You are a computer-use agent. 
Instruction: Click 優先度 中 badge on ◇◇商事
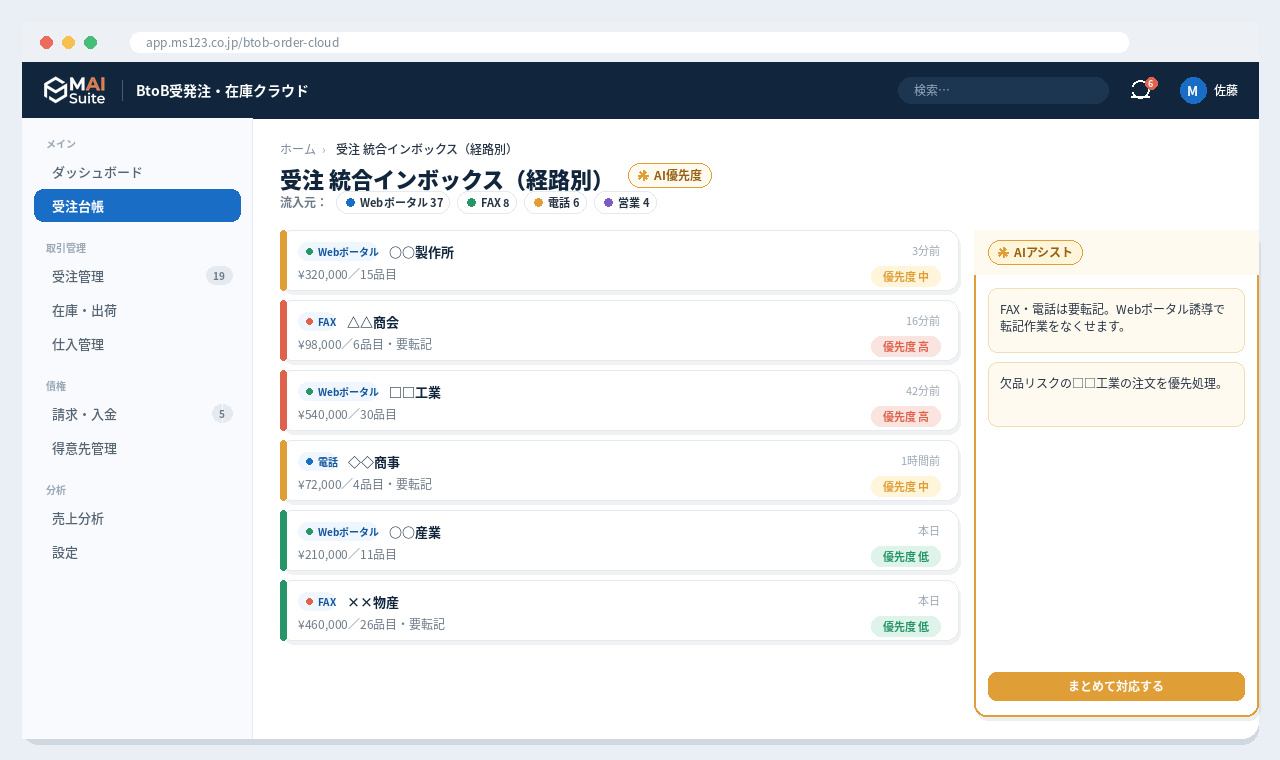[905, 487]
